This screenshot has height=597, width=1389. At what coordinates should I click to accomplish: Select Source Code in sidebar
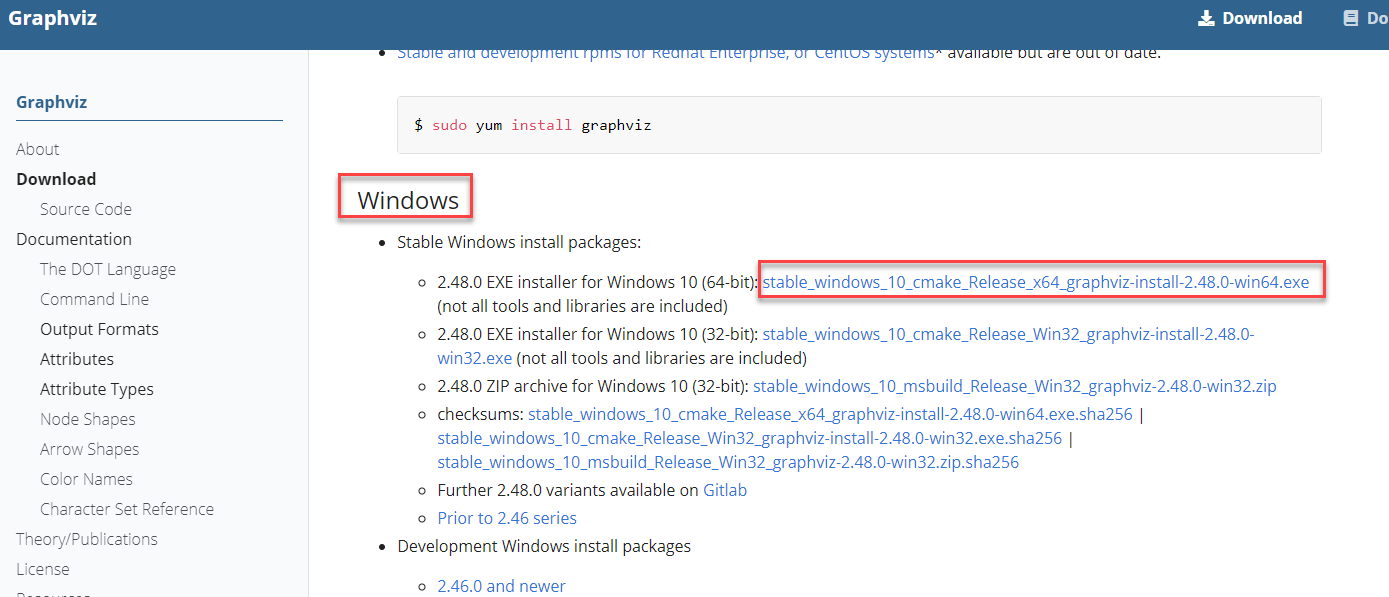coord(86,209)
